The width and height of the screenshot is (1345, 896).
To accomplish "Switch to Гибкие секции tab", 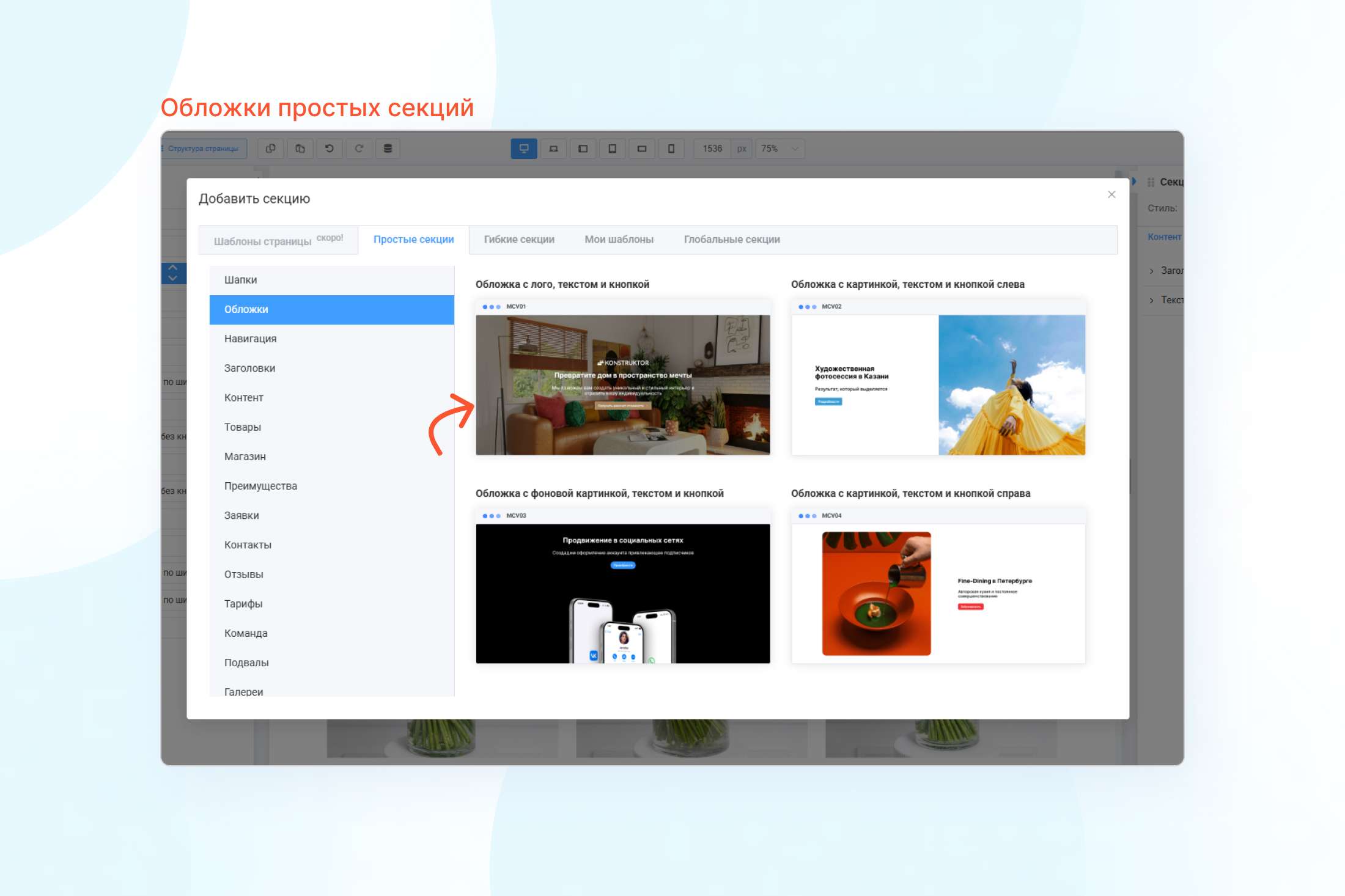I will 519,240.
